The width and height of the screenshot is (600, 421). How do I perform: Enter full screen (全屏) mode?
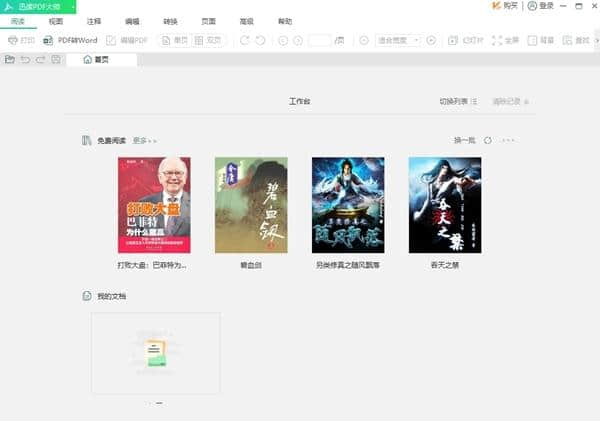[x=504, y=40]
